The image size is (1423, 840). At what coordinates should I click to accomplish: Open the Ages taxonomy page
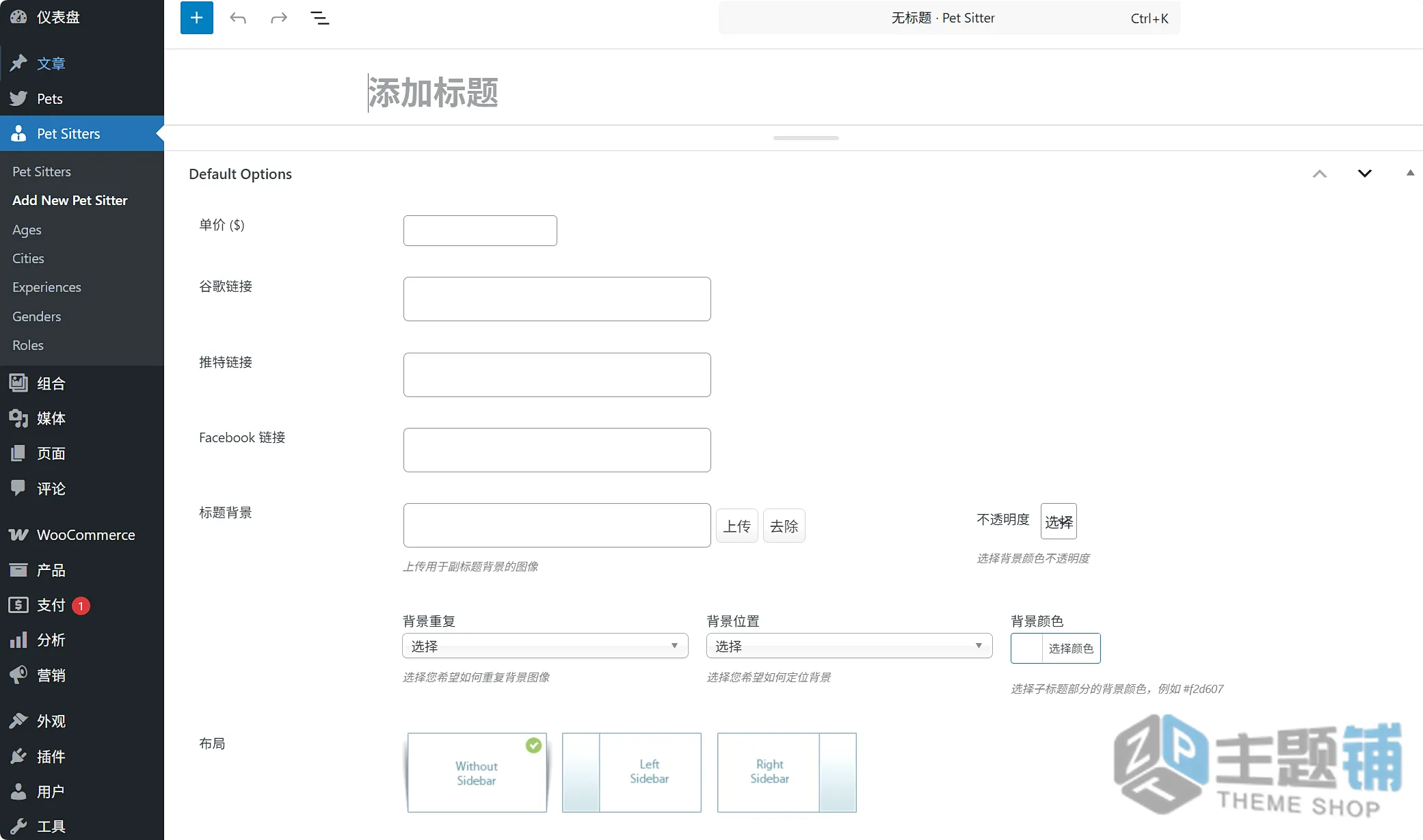pyautogui.click(x=27, y=230)
